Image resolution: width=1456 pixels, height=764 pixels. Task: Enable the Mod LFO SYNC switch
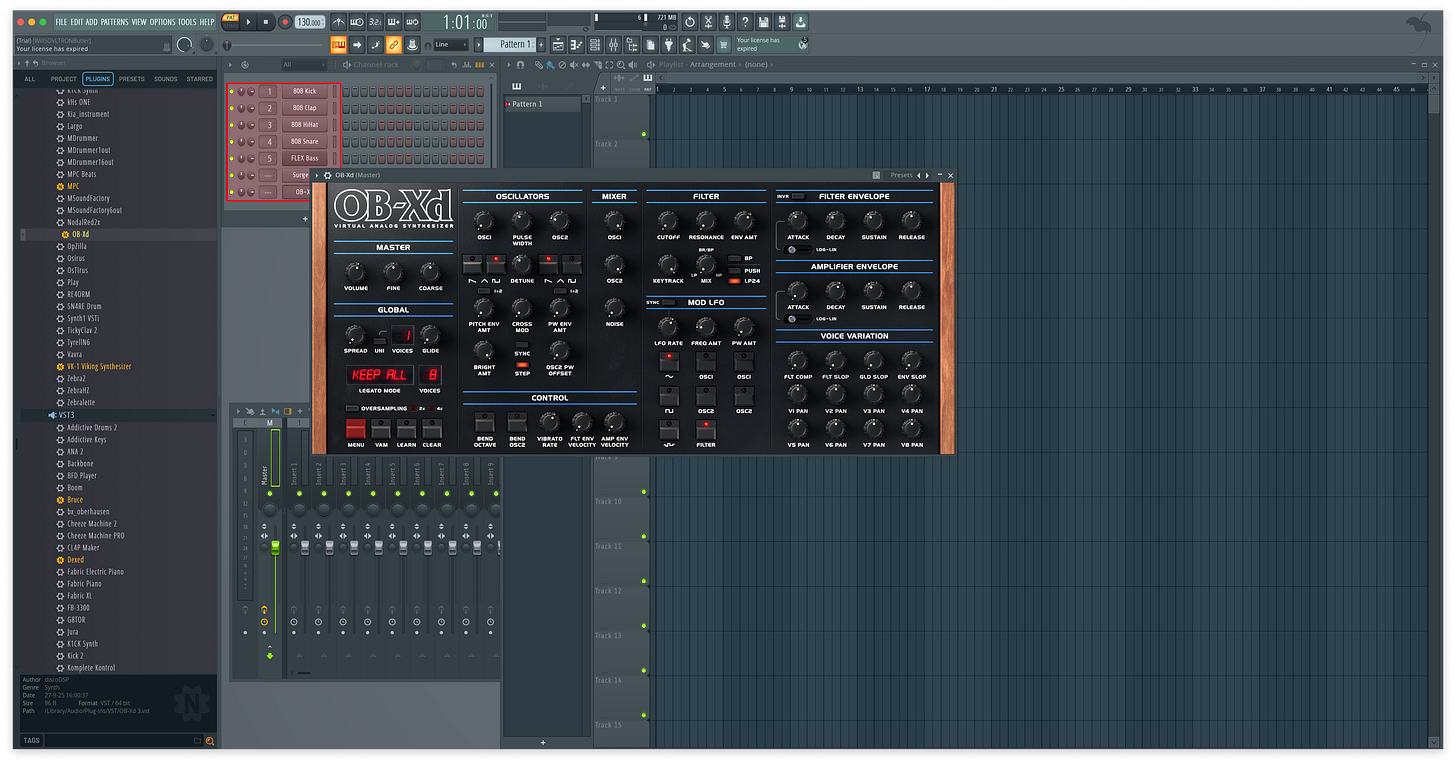(x=668, y=302)
